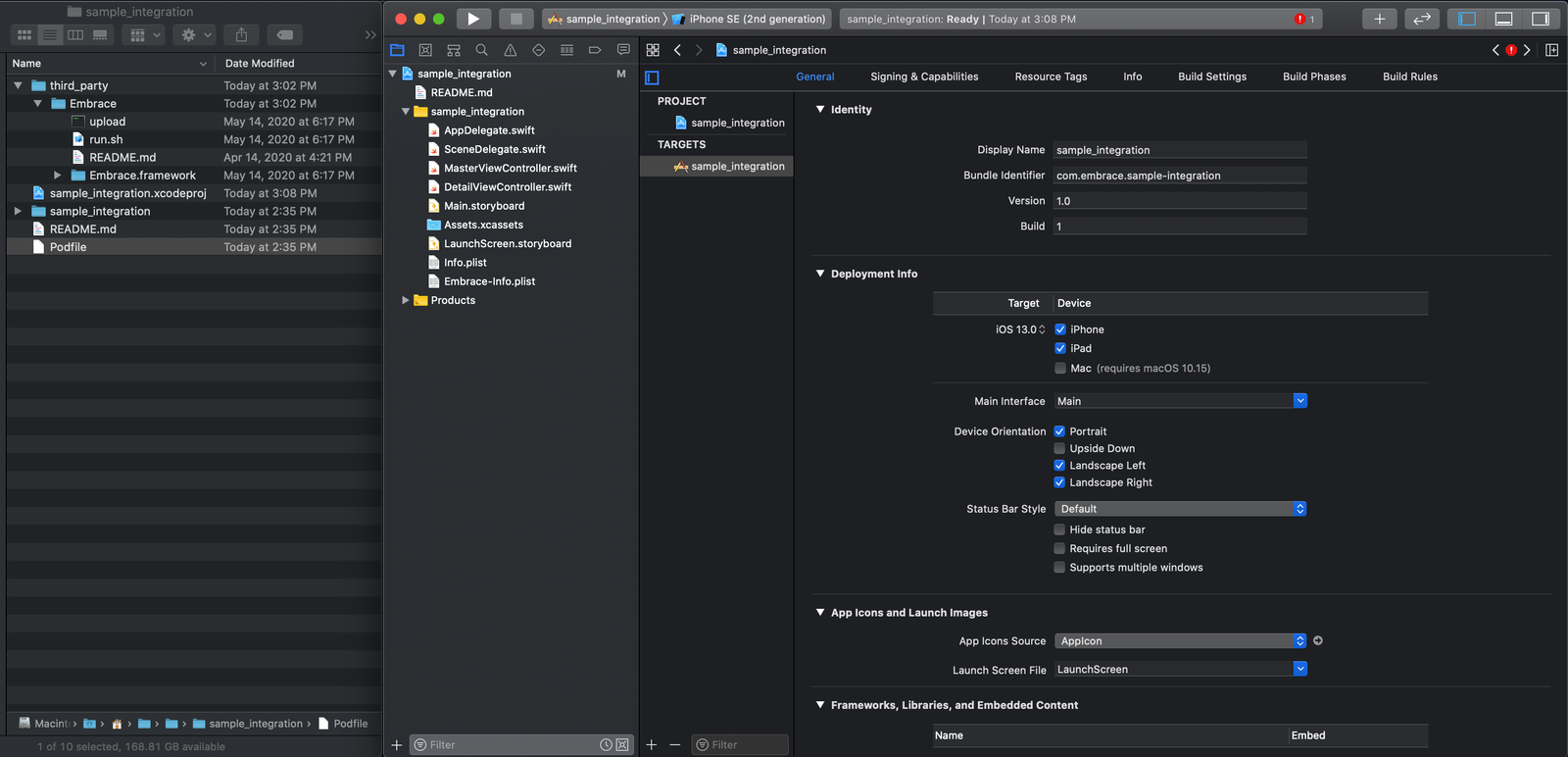The image size is (1568, 757).
Task: Click the Display Name field
Action: (x=1180, y=150)
